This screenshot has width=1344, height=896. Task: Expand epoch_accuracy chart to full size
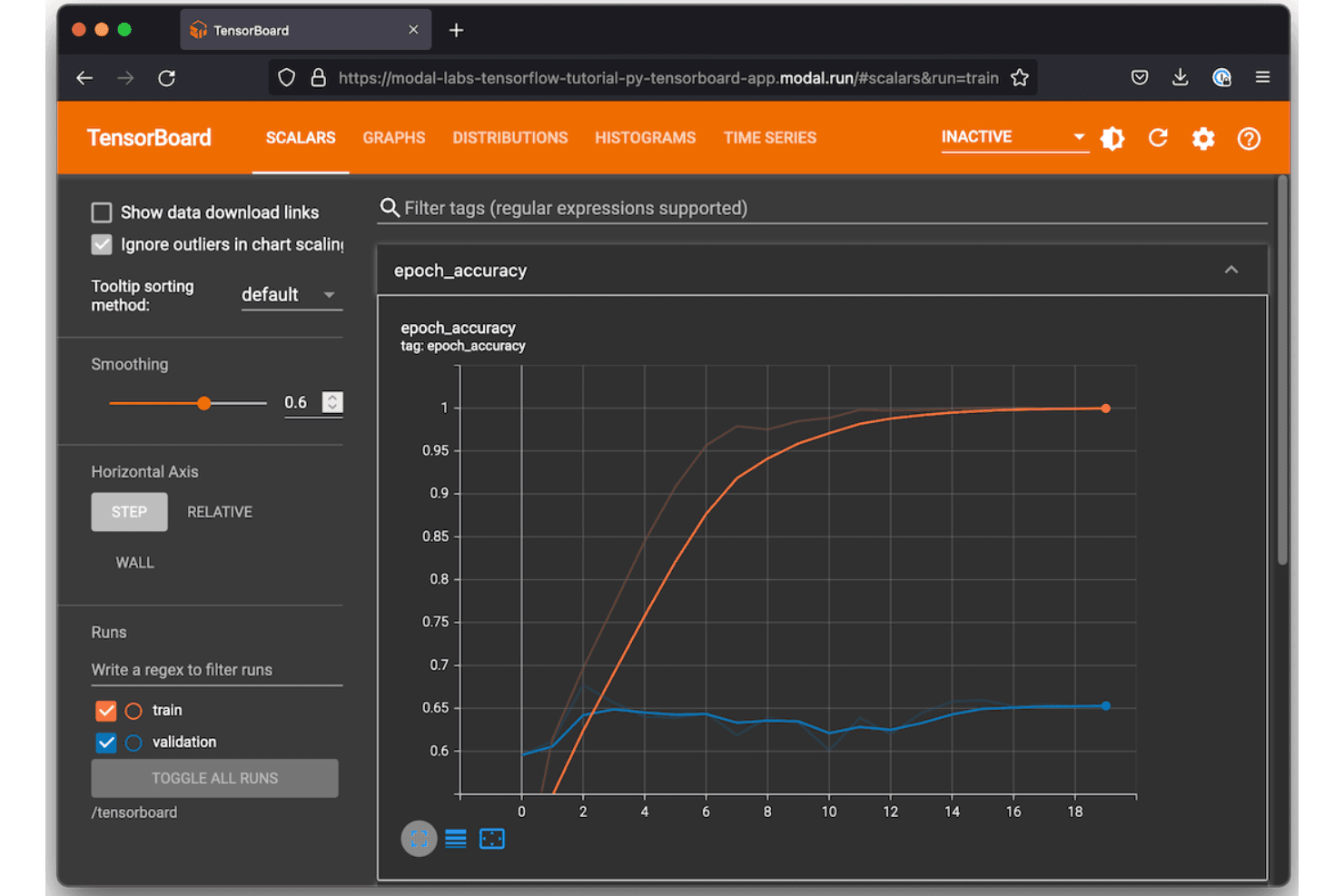(x=419, y=839)
